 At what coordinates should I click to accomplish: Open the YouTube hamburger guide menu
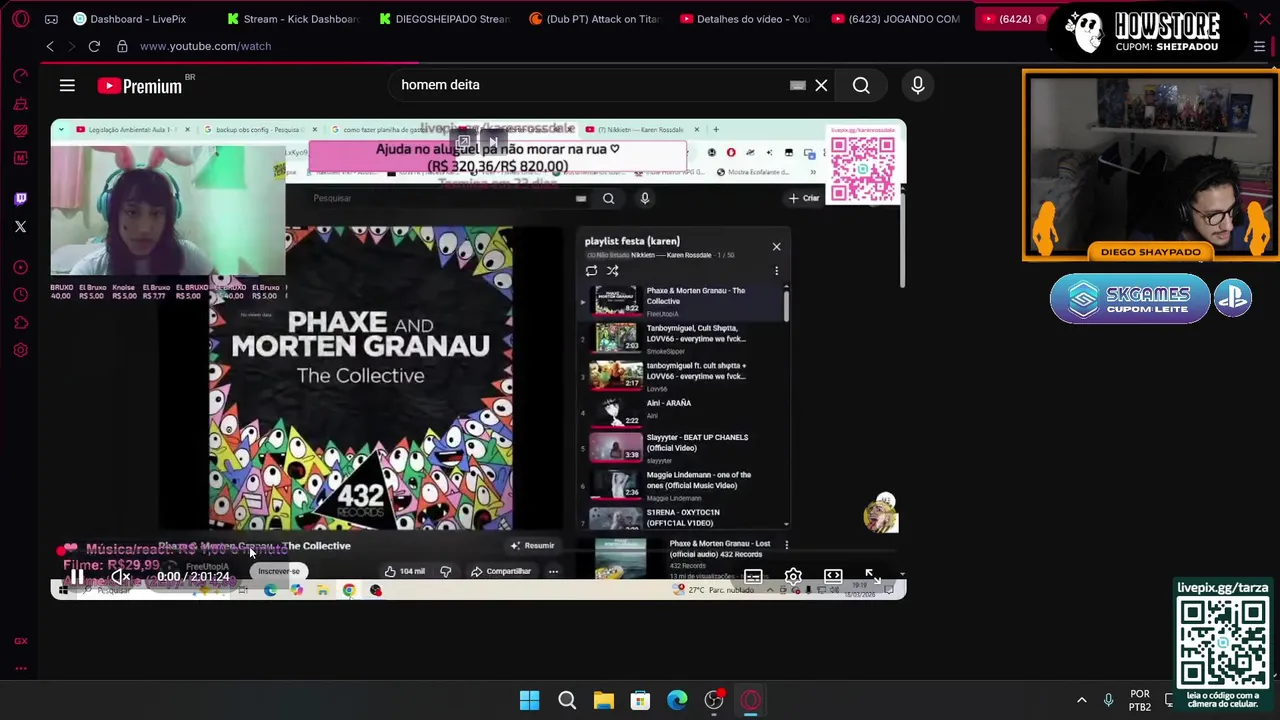[67, 86]
